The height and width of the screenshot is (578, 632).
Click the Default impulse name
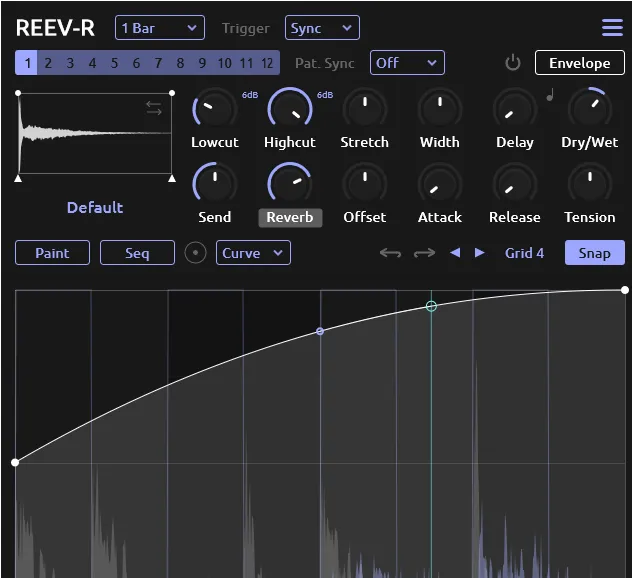coord(95,208)
